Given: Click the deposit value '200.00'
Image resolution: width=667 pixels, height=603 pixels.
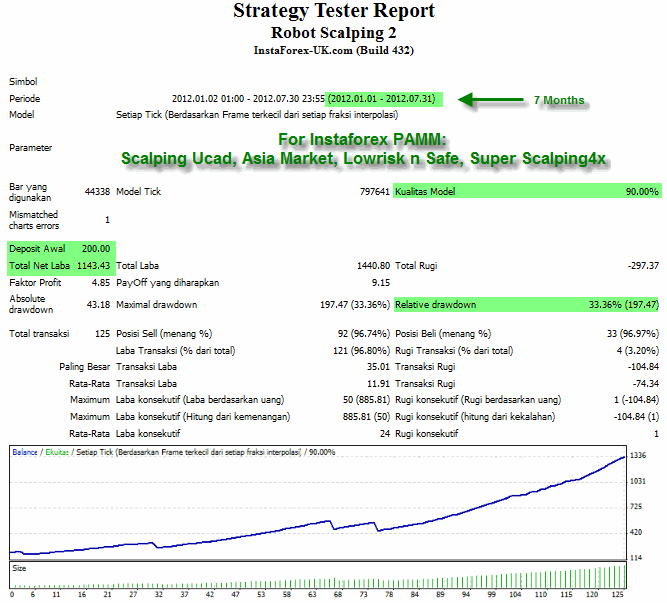Looking at the screenshot, I should (x=96, y=249).
